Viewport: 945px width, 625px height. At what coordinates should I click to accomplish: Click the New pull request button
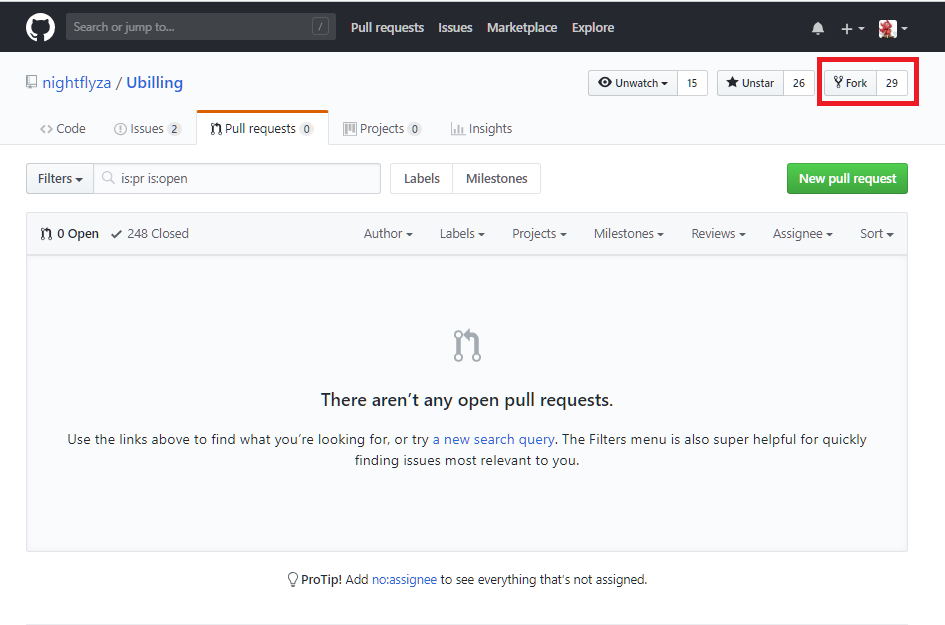[x=847, y=179]
